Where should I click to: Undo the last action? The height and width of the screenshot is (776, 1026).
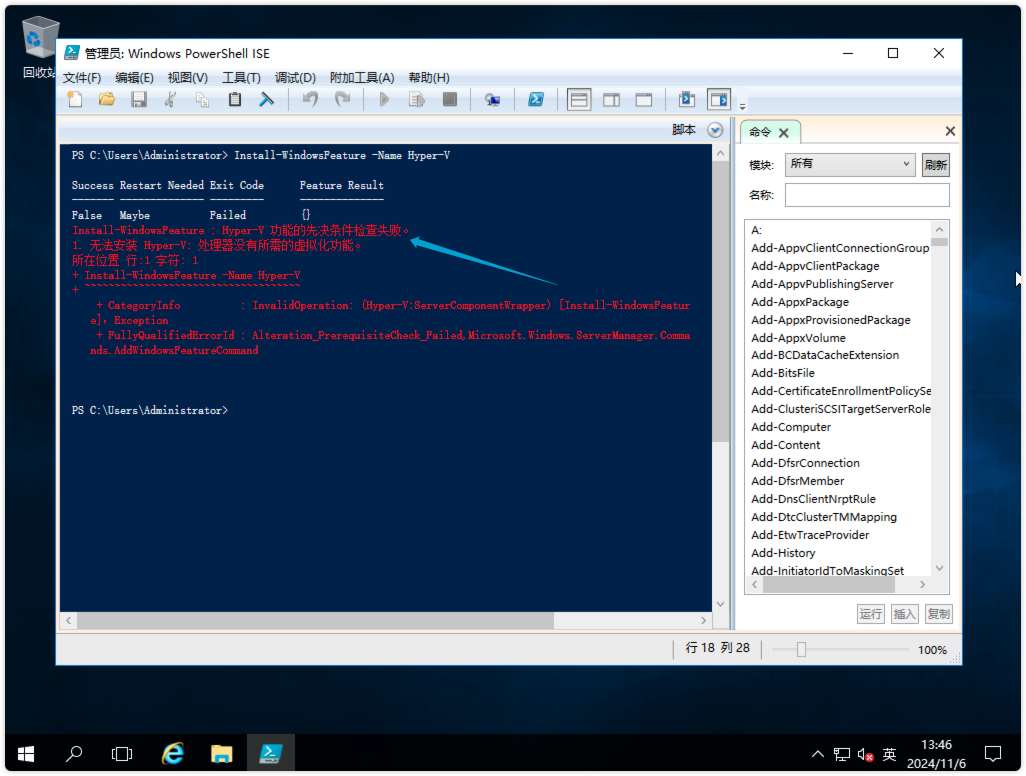coord(310,99)
